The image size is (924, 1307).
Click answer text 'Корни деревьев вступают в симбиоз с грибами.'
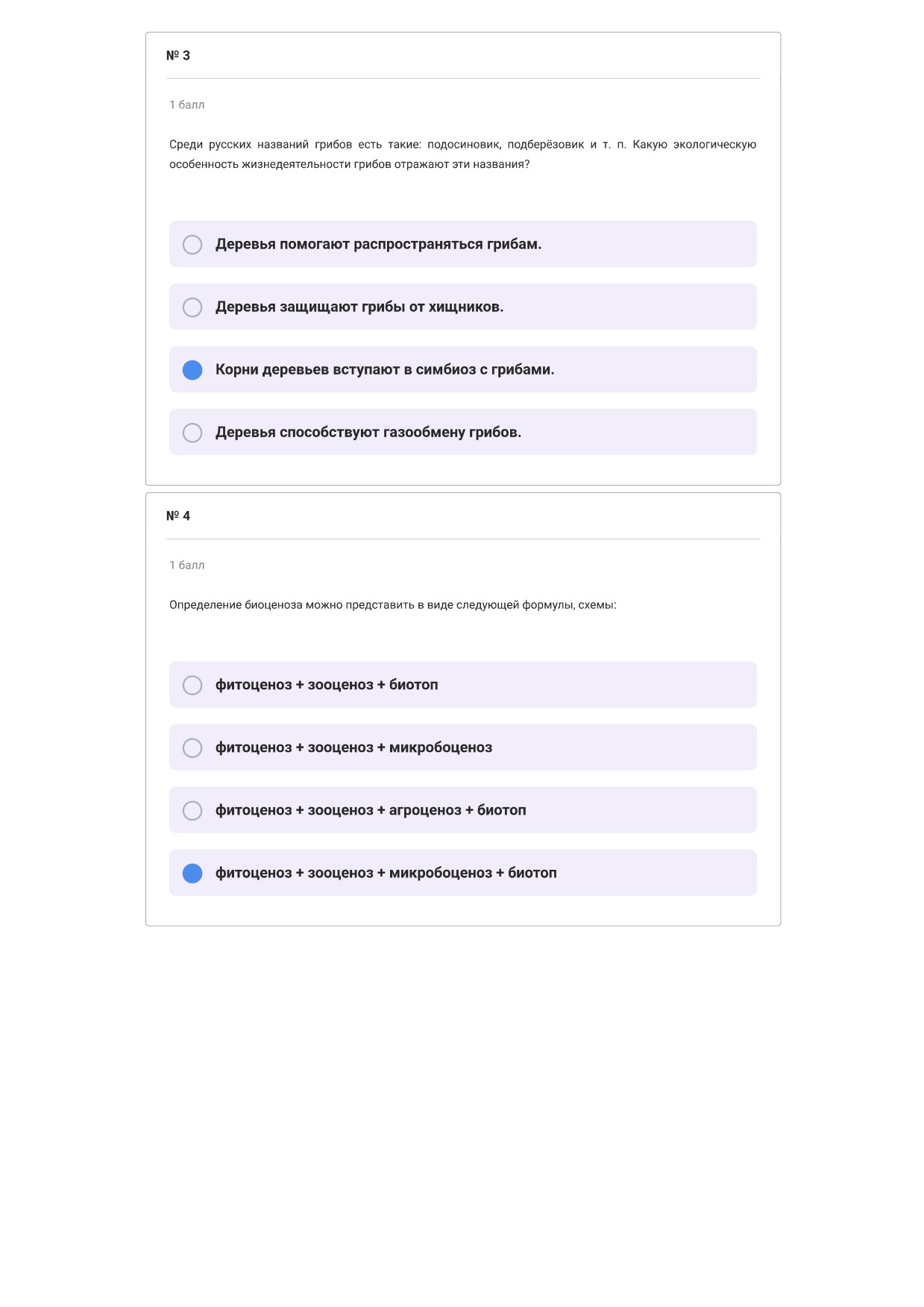click(x=385, y=369)
